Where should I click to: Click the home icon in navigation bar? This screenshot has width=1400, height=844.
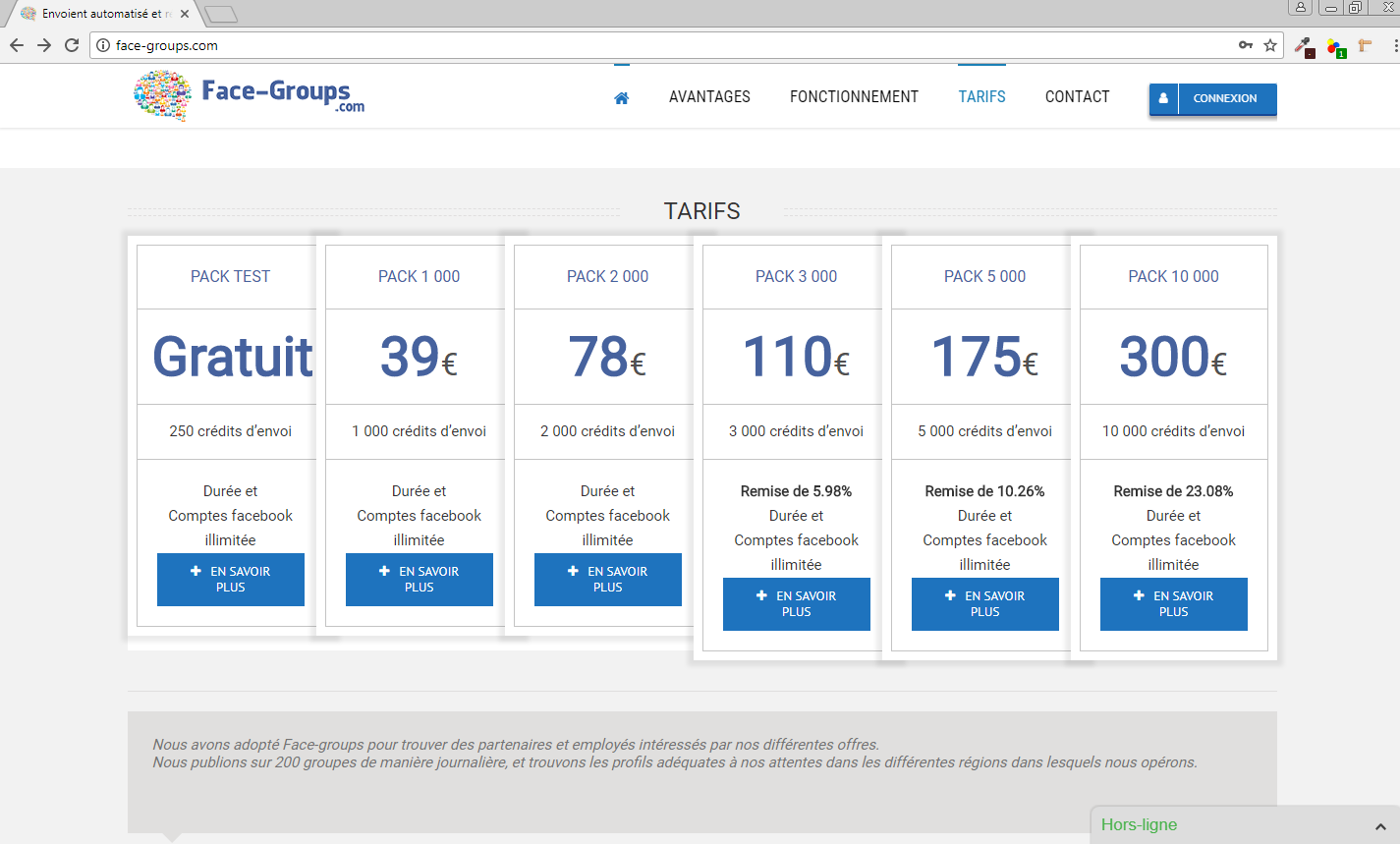[x=621, y=97]
